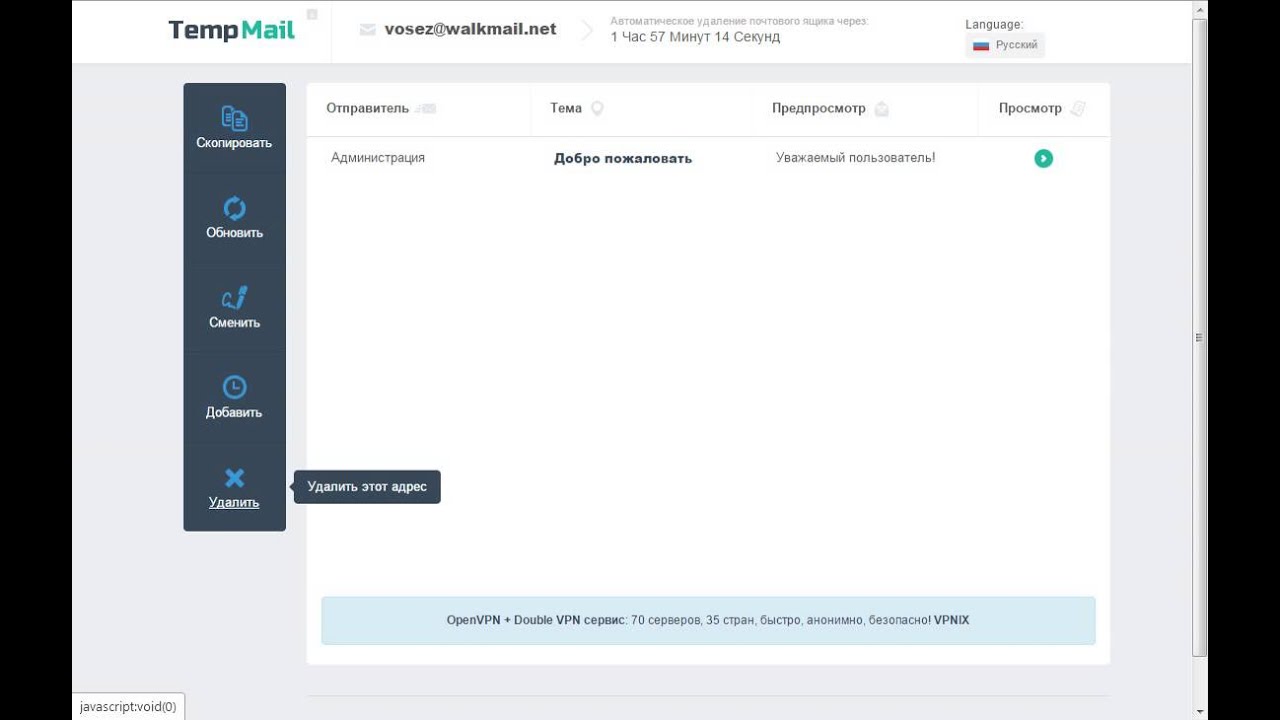Image resolution: width=1280 pixels, height=720 pixels.
Task: Click the Просмотр column header
Action: coord(1030,108)
